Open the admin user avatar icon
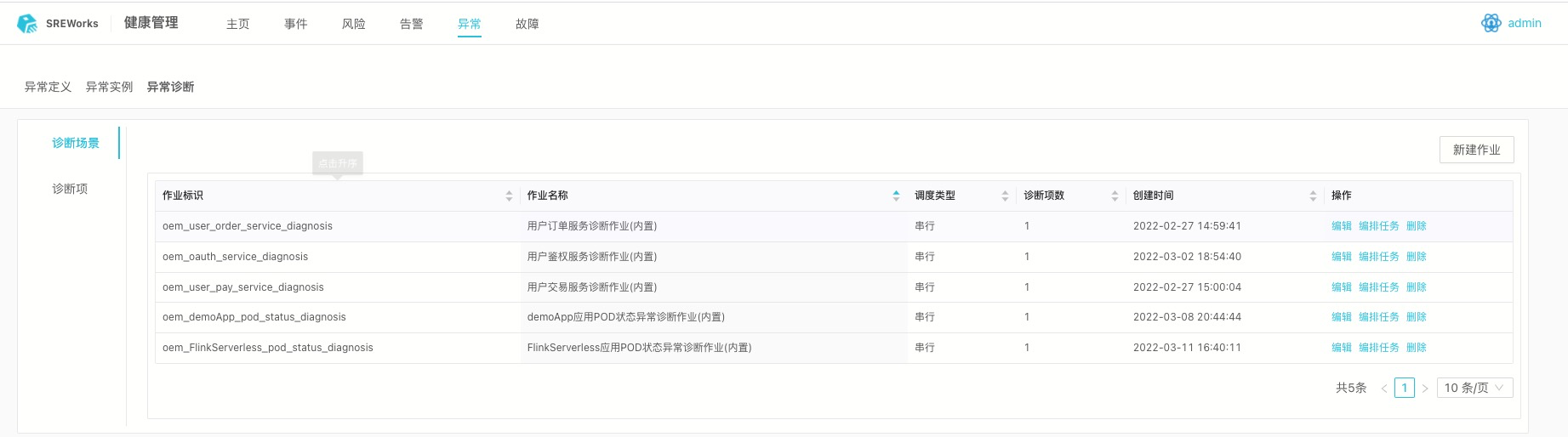The height and width of the screenshot is (437, 1568). 1491,24
